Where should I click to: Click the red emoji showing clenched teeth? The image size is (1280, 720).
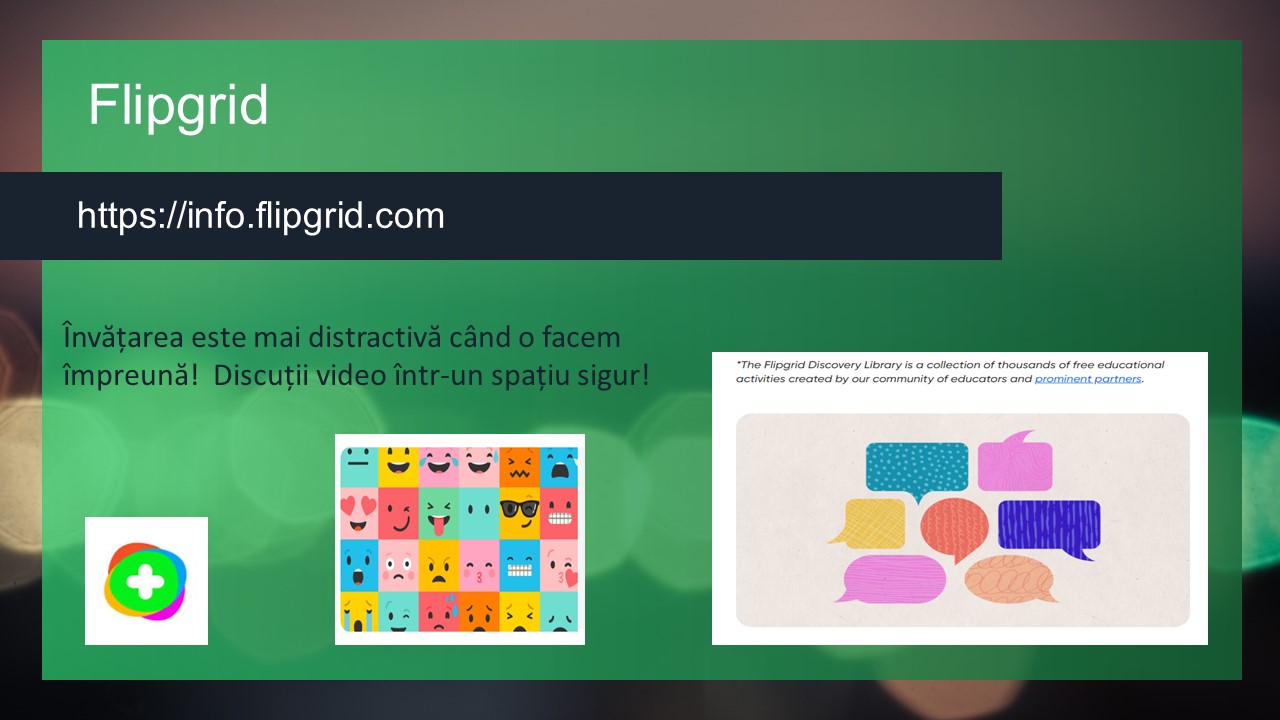click(x=559, y=513)
